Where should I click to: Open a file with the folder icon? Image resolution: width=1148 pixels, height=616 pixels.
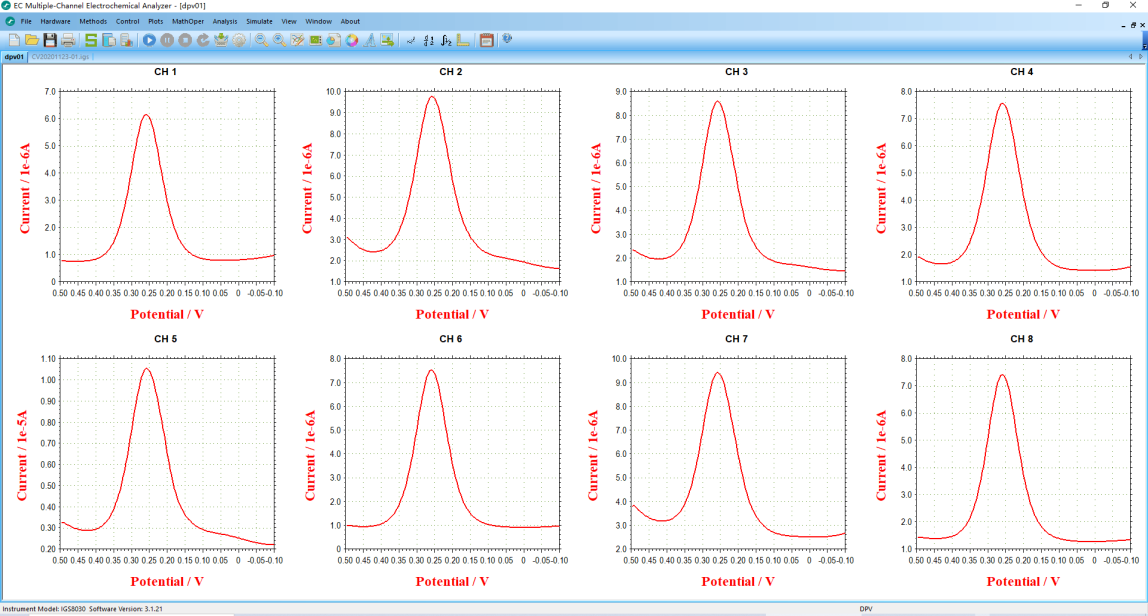(x=31, y=40)
